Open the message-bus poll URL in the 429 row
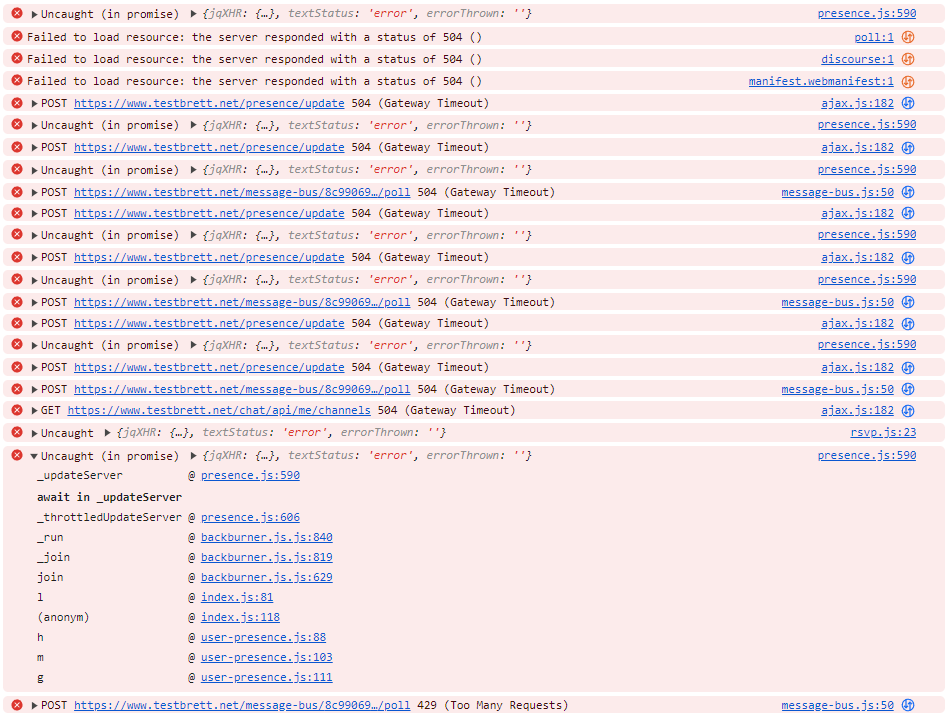This screenshot has width=947, height=718. [x=242, y=705]
